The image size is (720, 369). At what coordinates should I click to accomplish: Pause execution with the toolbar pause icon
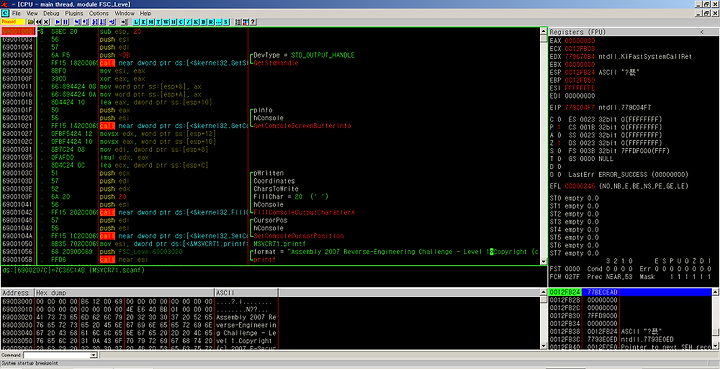click(x=66, y=22)
